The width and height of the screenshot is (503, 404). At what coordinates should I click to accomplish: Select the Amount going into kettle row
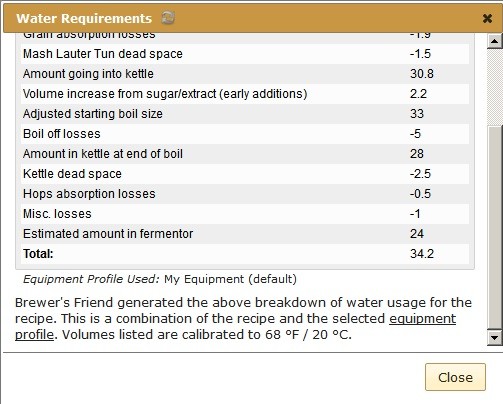(x=245, y=74)
